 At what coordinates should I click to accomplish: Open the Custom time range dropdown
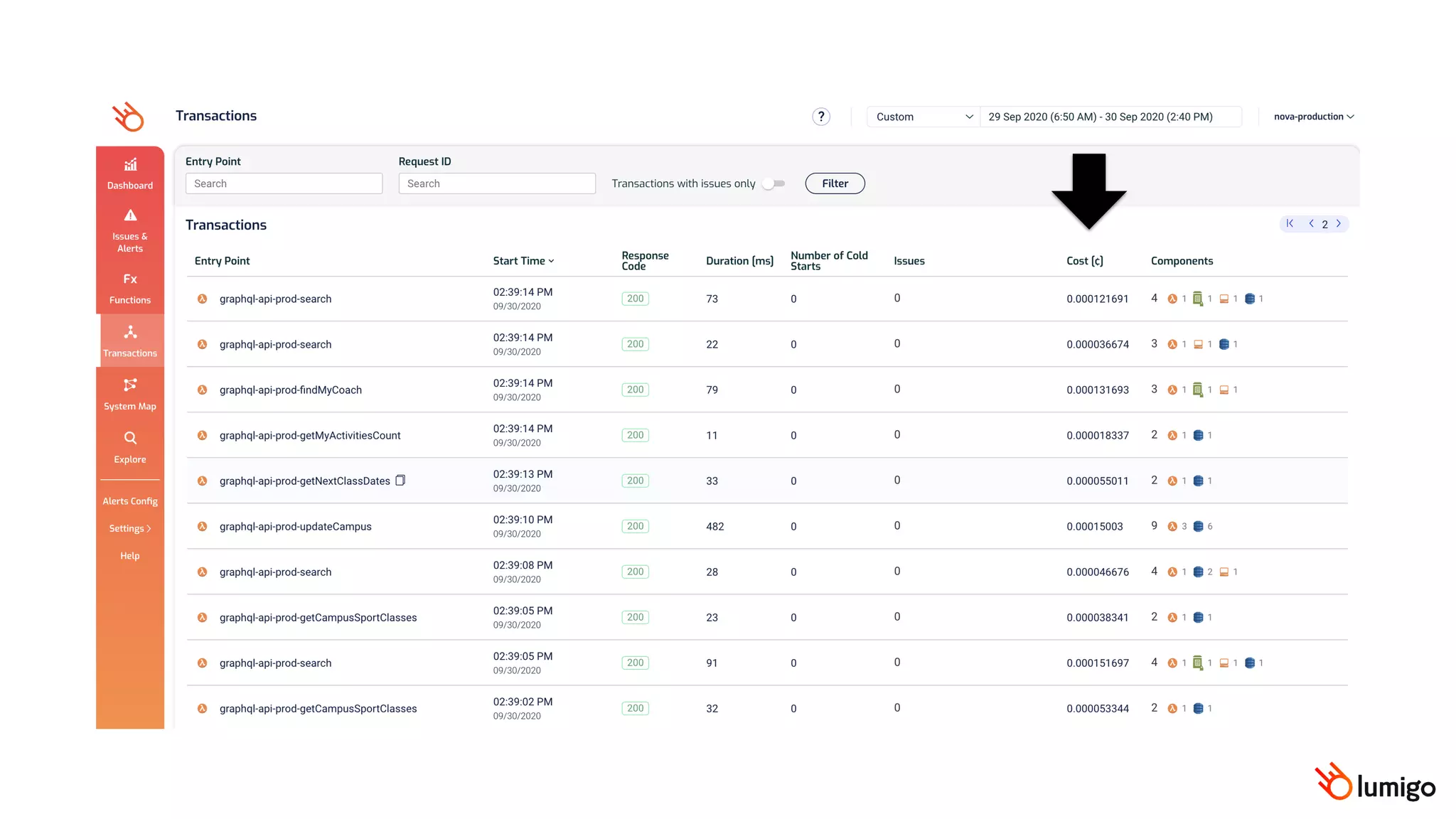(923, 117)
